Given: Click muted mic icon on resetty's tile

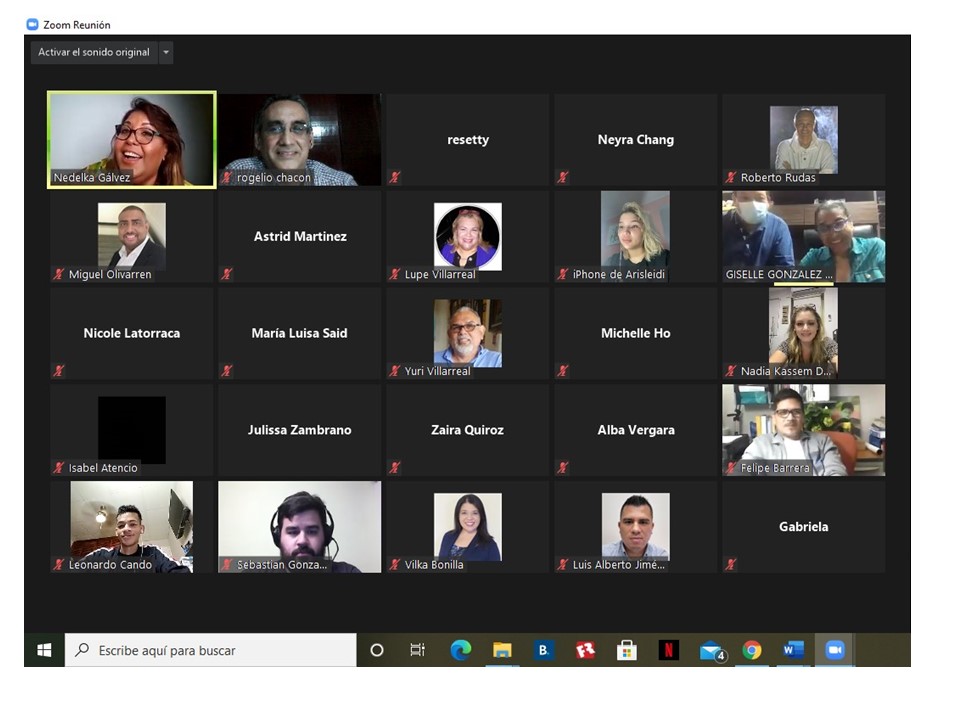Looking at the screenshot, I should click(x=395, y=178).
